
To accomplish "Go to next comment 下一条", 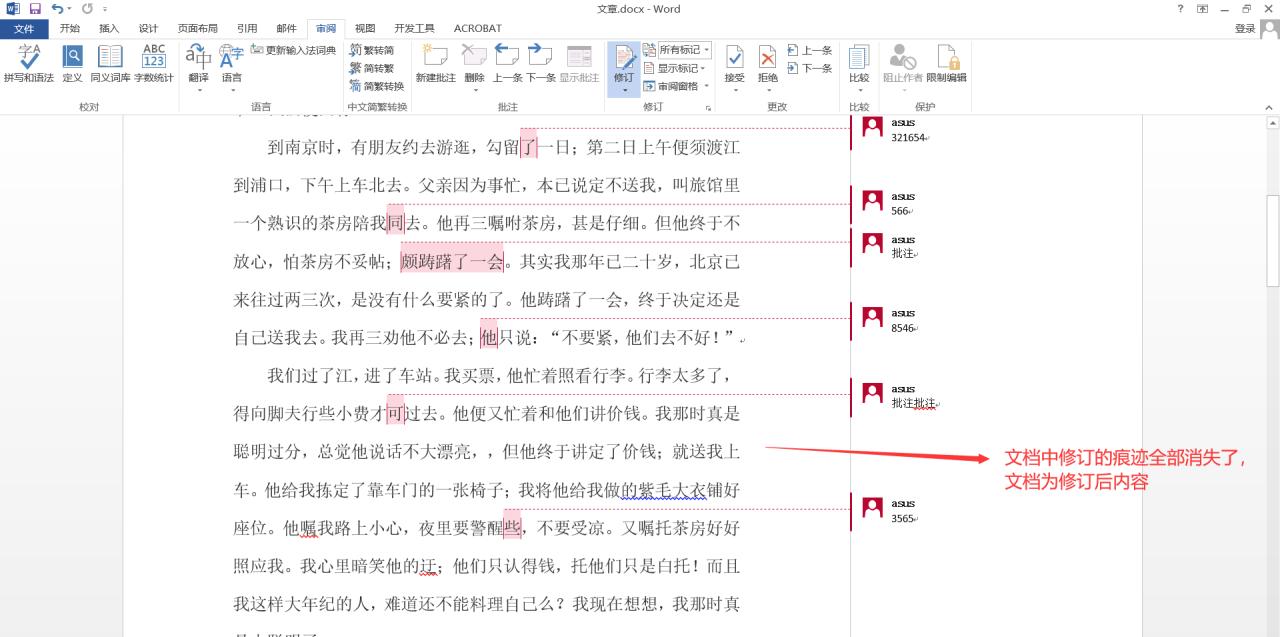I will pyautogui.click(x=541, y=64).
